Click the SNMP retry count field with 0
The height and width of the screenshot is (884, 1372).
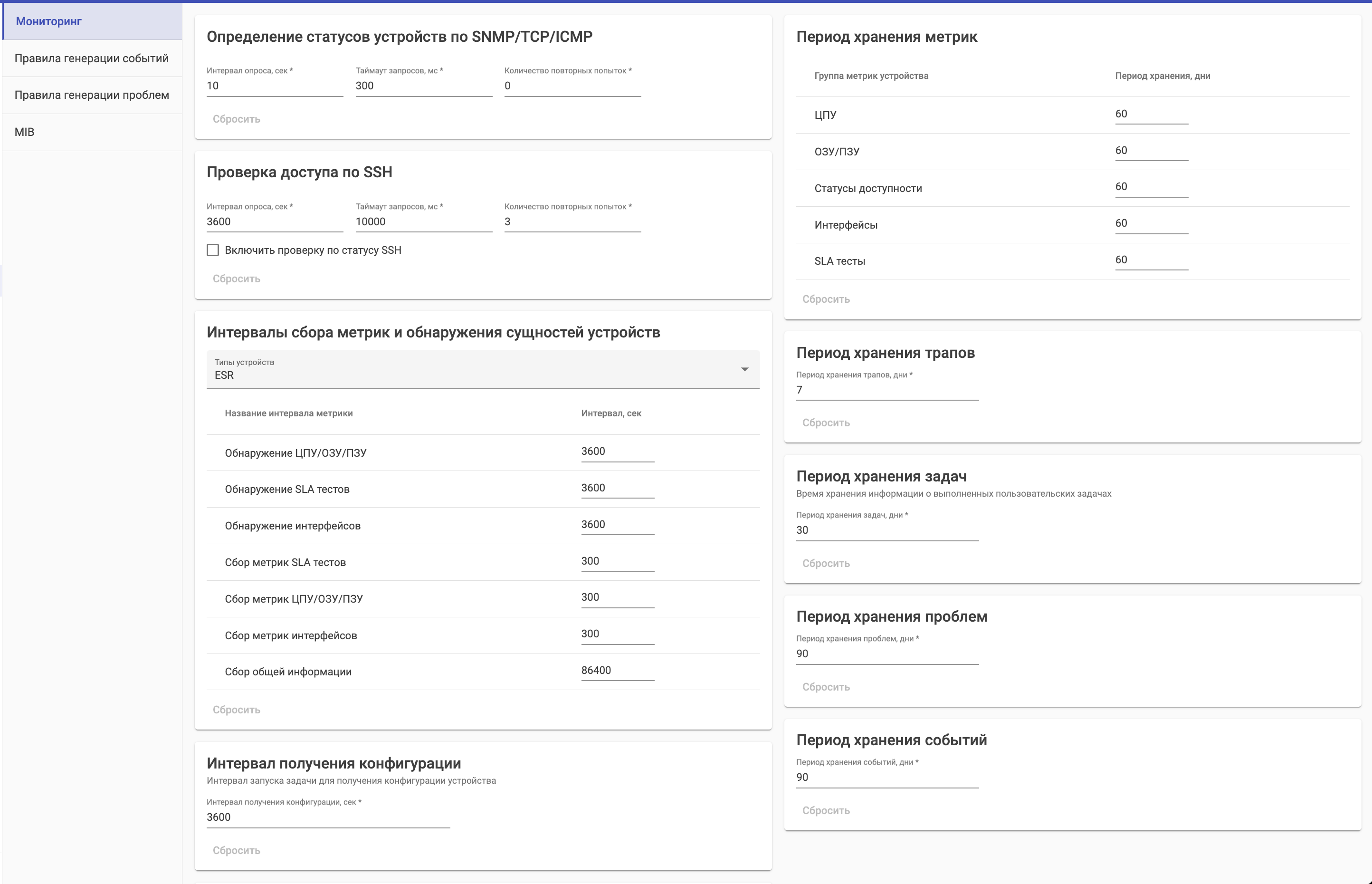coord(572,86)
